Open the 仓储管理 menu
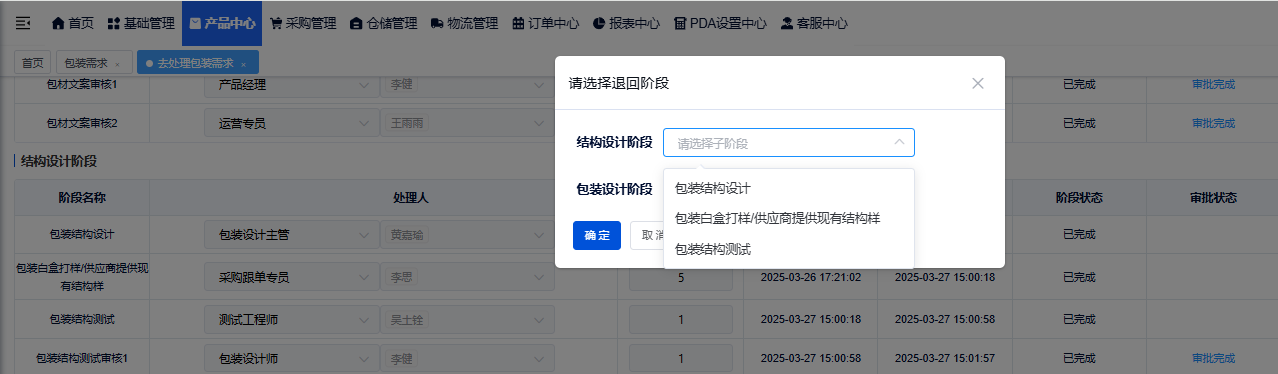This screenshot has height=374, width=1278. [385, 22]
